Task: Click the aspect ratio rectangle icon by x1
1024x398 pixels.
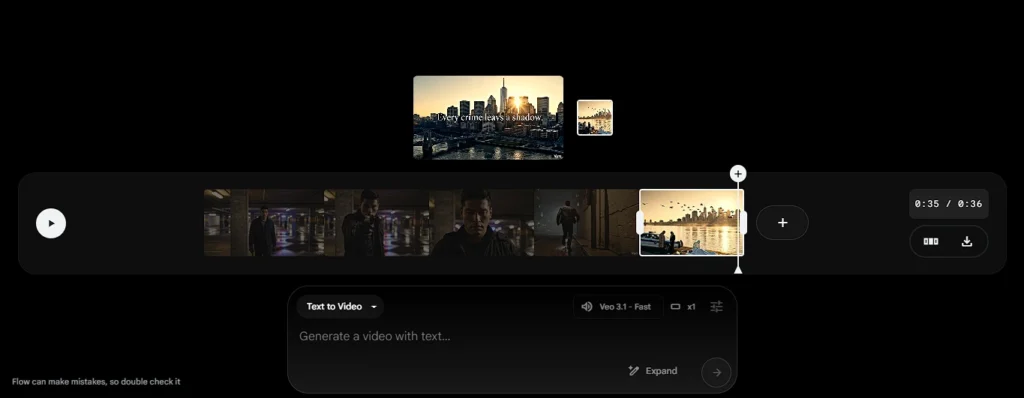Action: (x=675, y=307)
